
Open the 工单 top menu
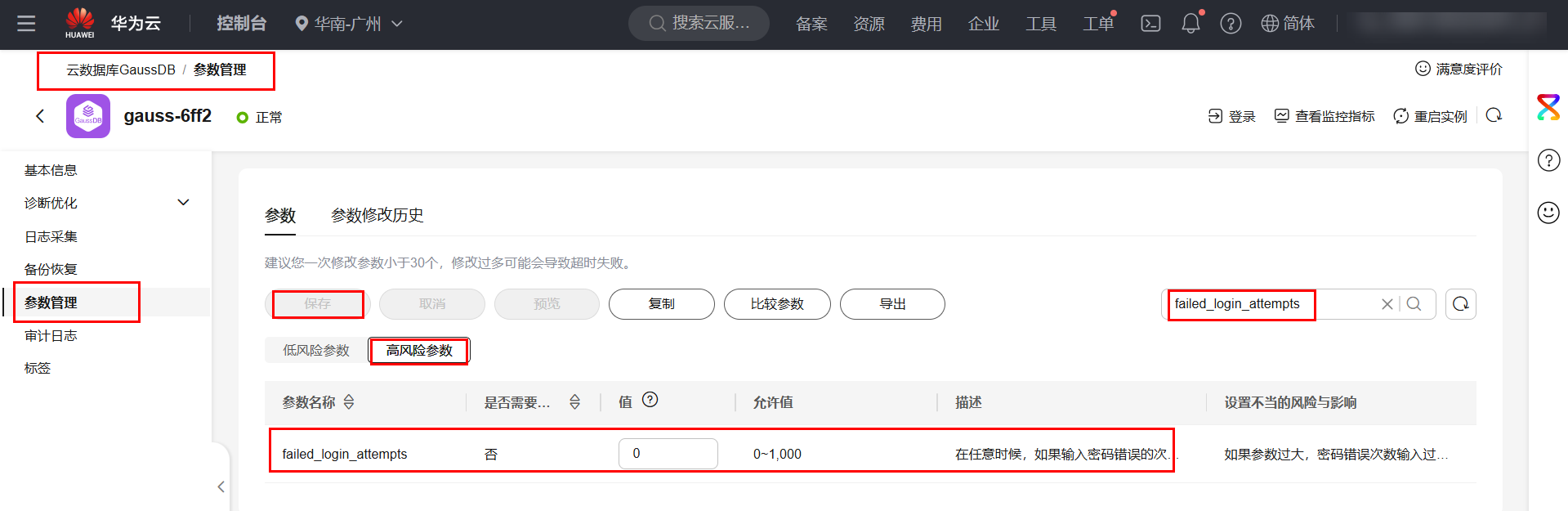(x=1098, y=24)
